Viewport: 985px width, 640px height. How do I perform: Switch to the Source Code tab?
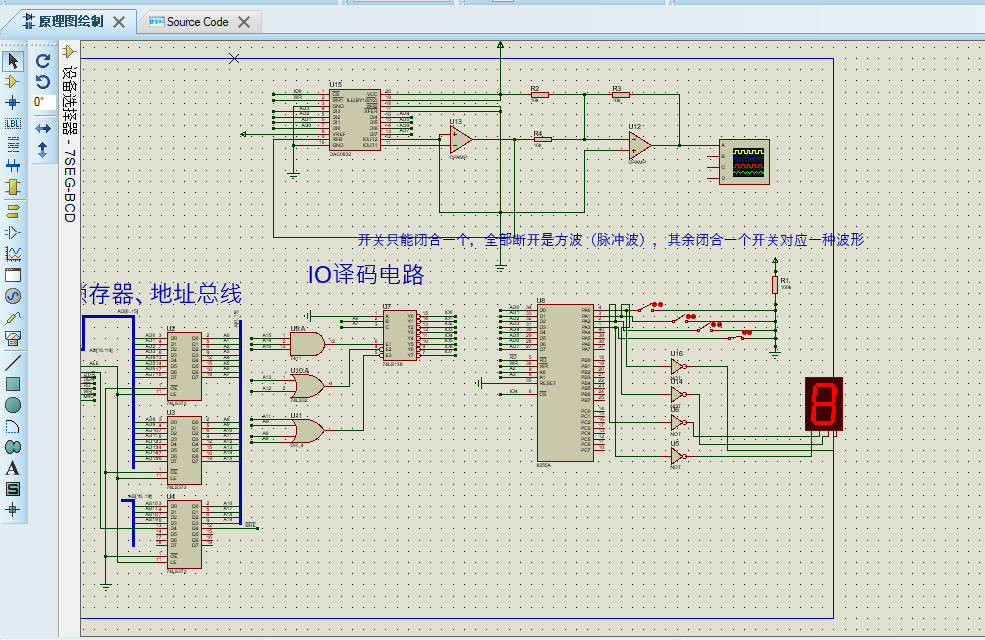coord(189,21)
